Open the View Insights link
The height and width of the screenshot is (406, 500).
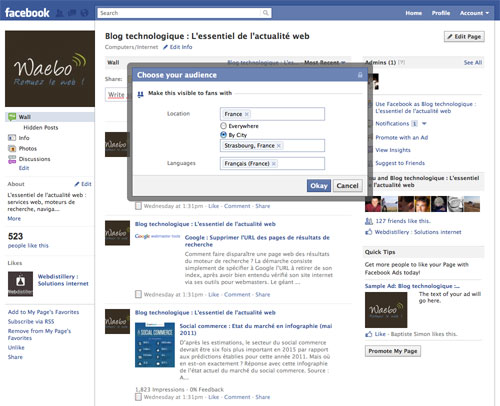coord(393,150)
